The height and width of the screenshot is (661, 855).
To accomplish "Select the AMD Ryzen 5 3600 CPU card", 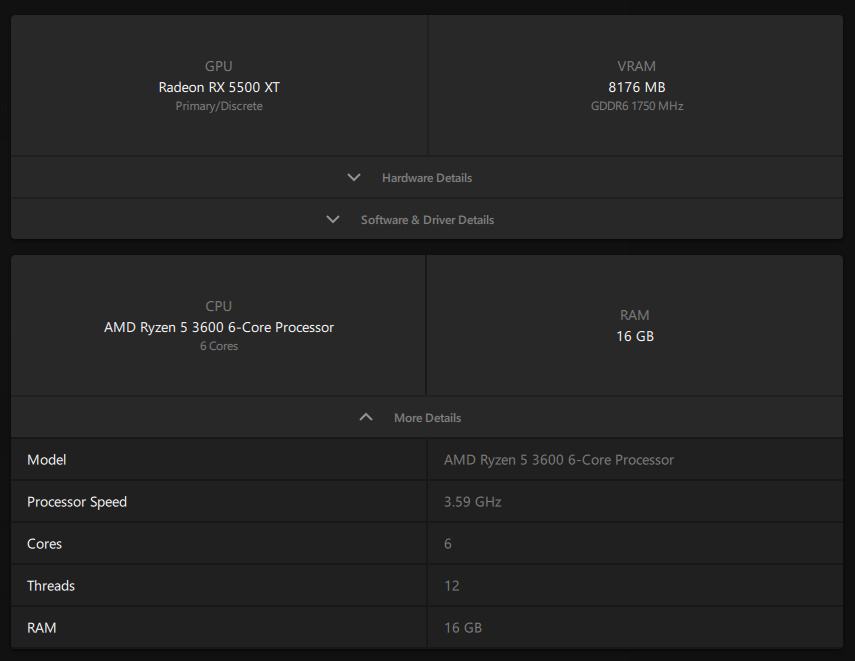I will [218, 325].
